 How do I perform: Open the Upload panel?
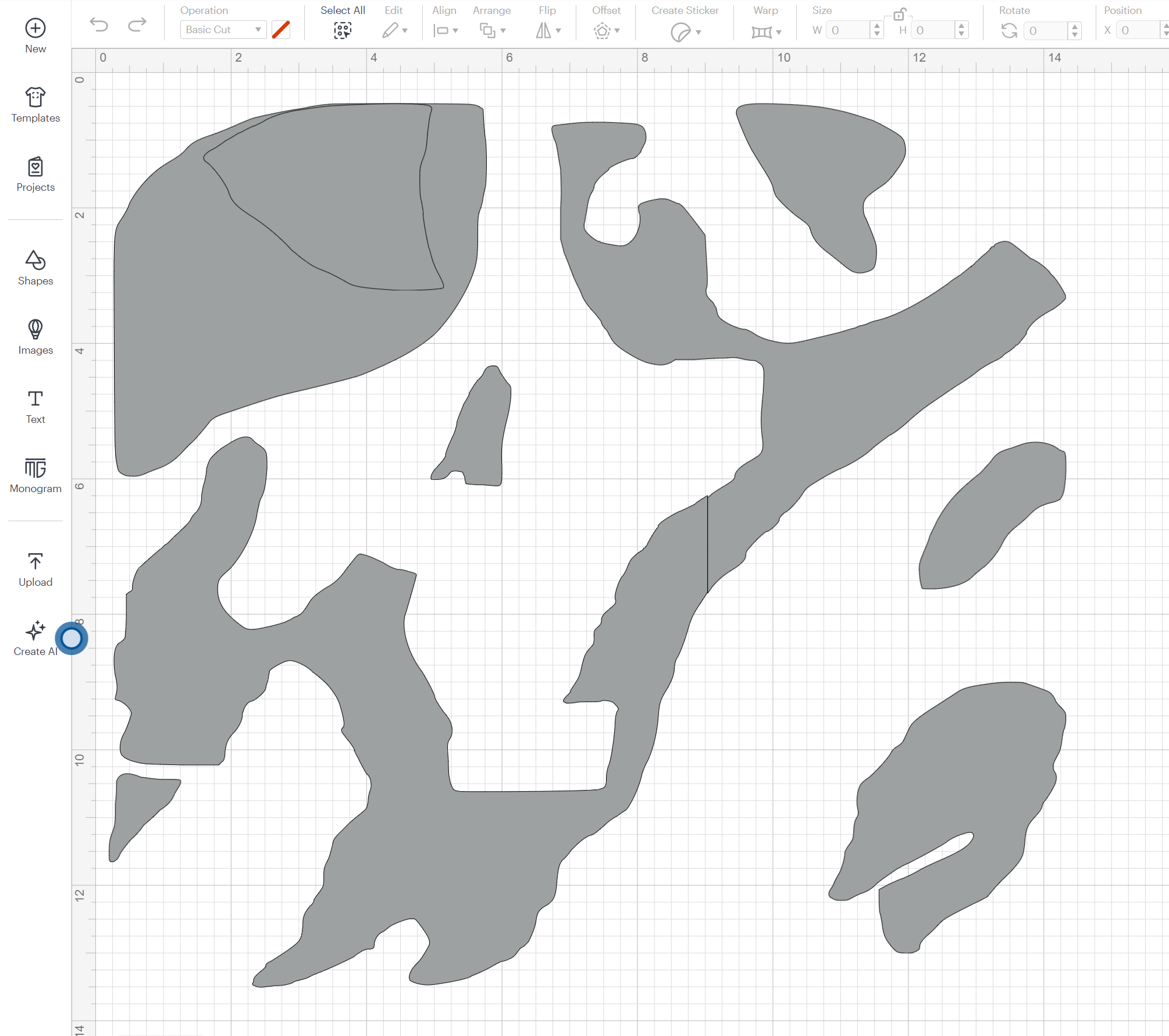(x=35, y=568)
